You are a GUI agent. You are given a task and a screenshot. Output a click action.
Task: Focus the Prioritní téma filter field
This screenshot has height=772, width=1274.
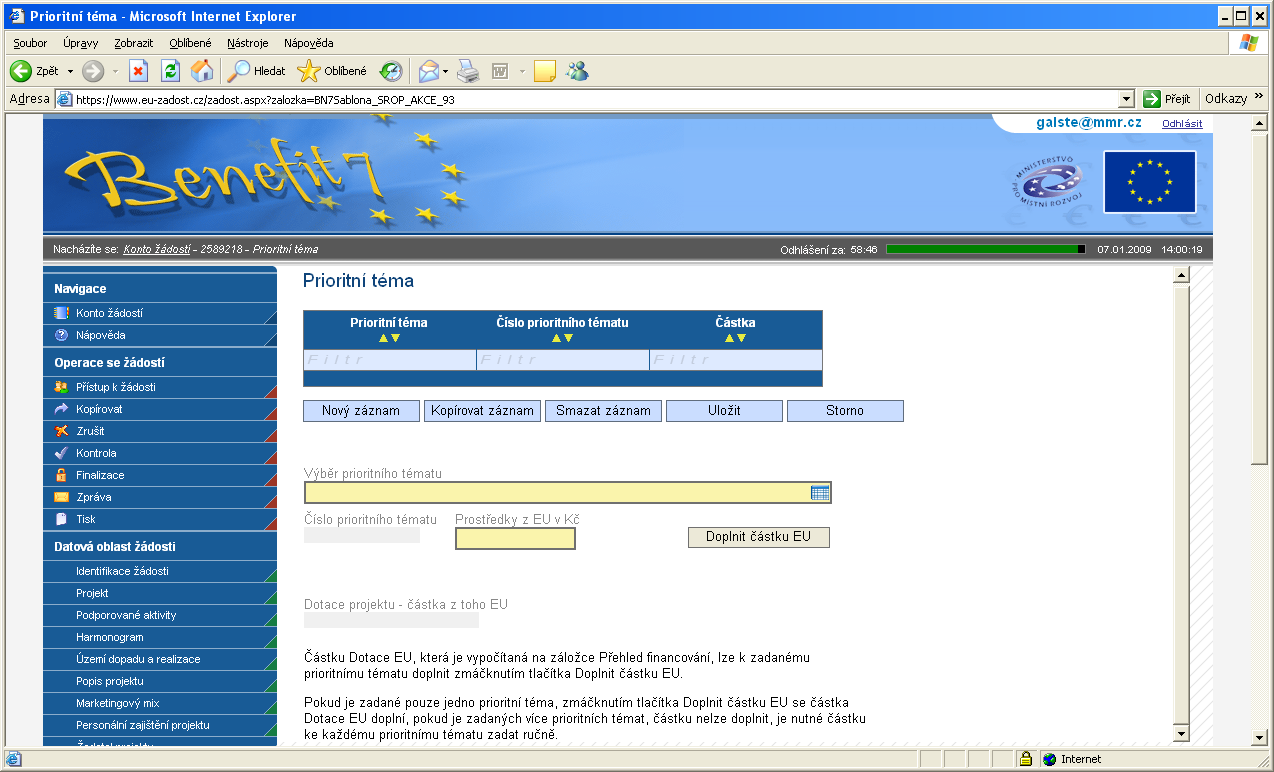(x=390, y=360)
